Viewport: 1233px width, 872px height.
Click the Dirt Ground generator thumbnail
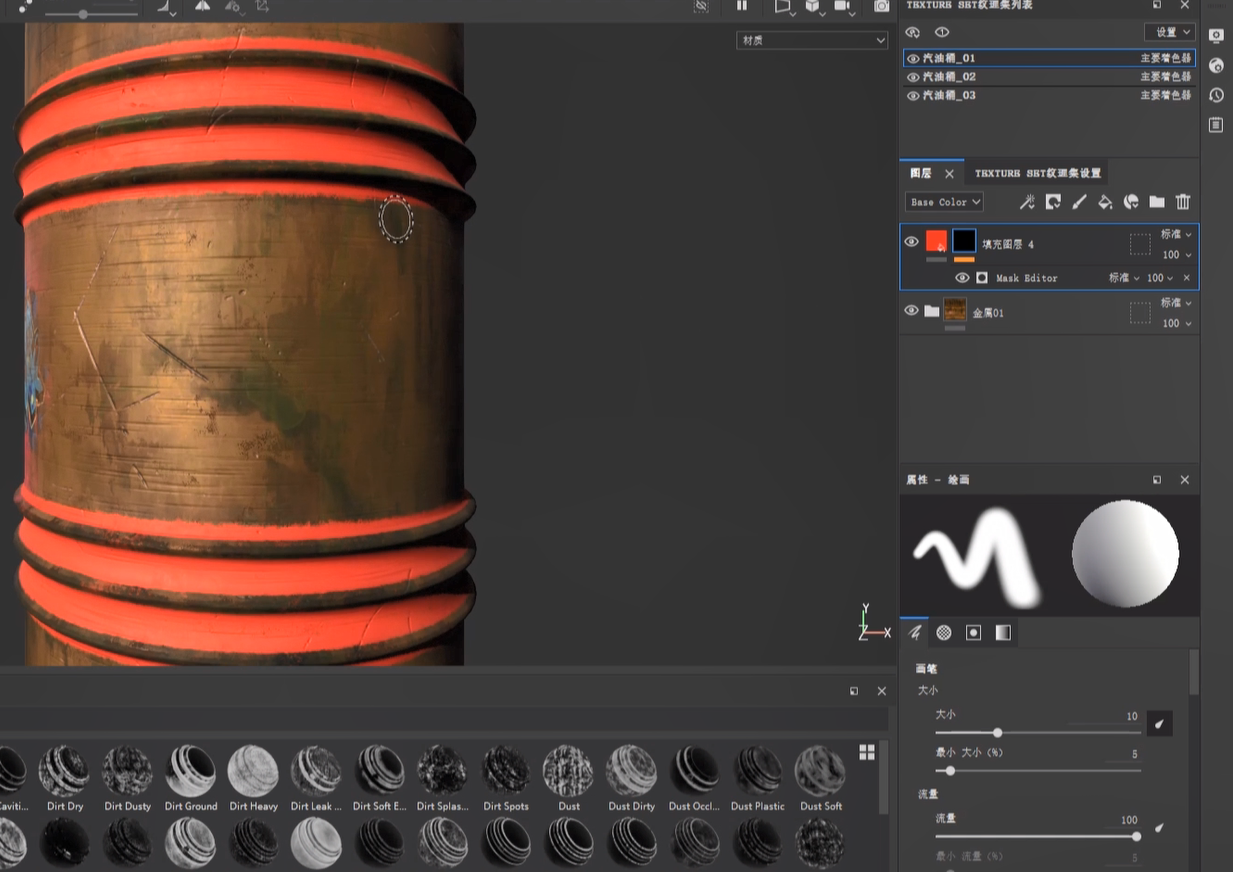[x=190, y=771]
